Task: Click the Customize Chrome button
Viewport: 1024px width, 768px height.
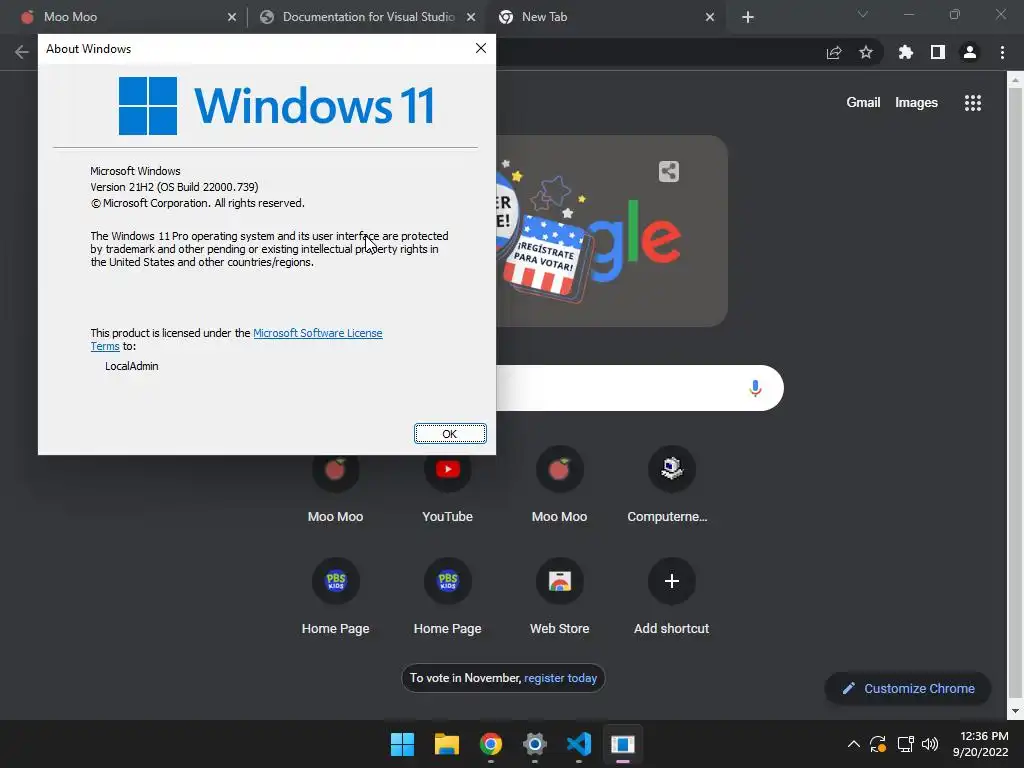Action: click(x=908, y=688)
